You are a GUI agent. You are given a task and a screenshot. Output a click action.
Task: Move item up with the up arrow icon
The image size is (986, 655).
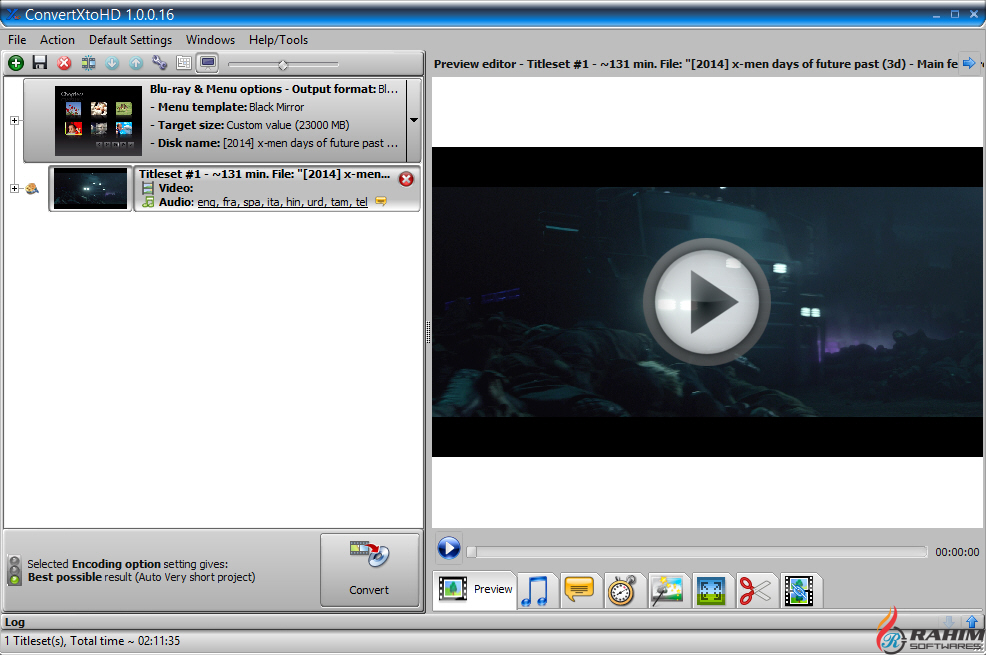tap(136, 63)
